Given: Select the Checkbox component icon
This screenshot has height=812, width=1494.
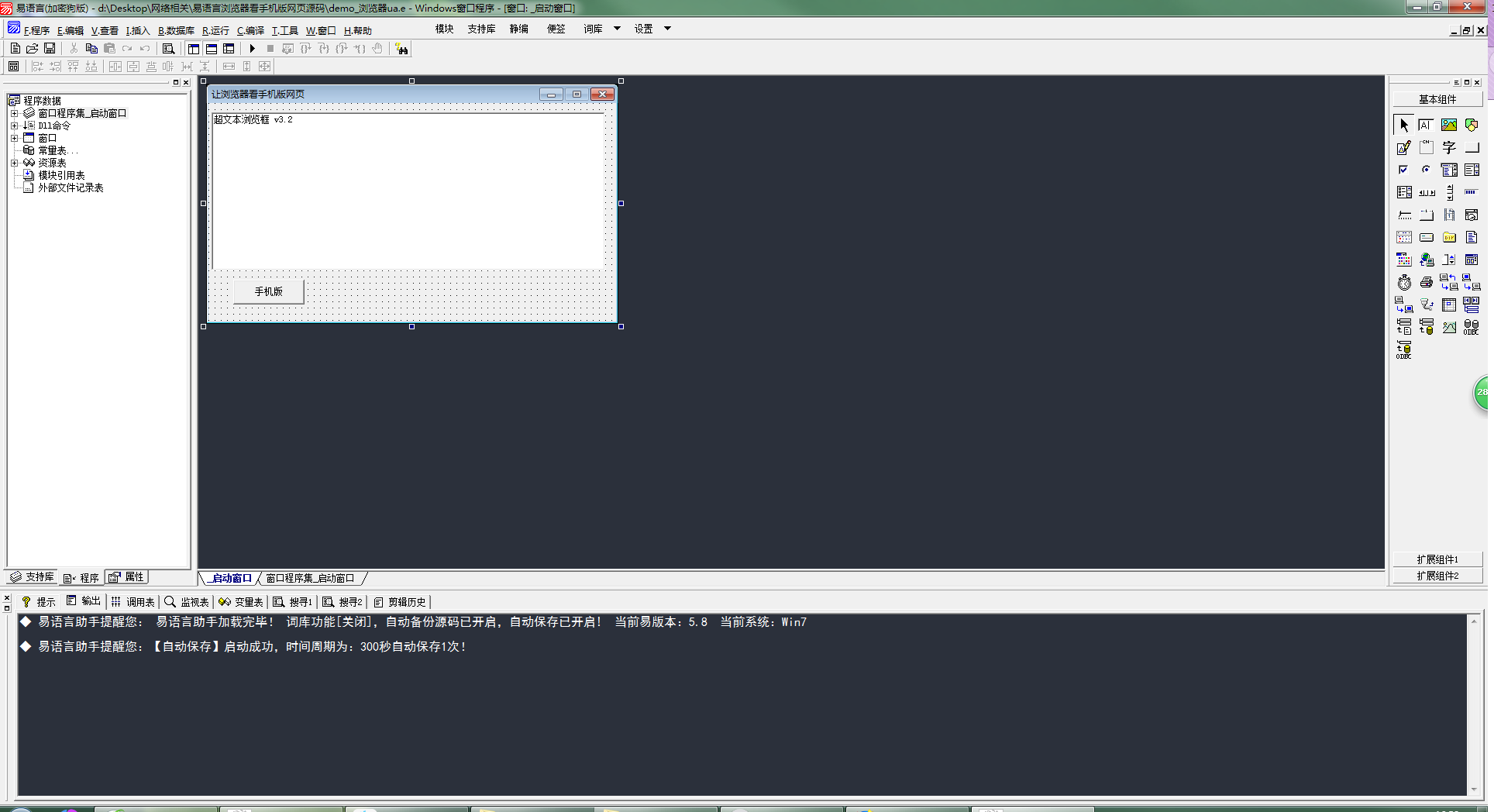Looking at the screenshot, I should [1403, 170].
